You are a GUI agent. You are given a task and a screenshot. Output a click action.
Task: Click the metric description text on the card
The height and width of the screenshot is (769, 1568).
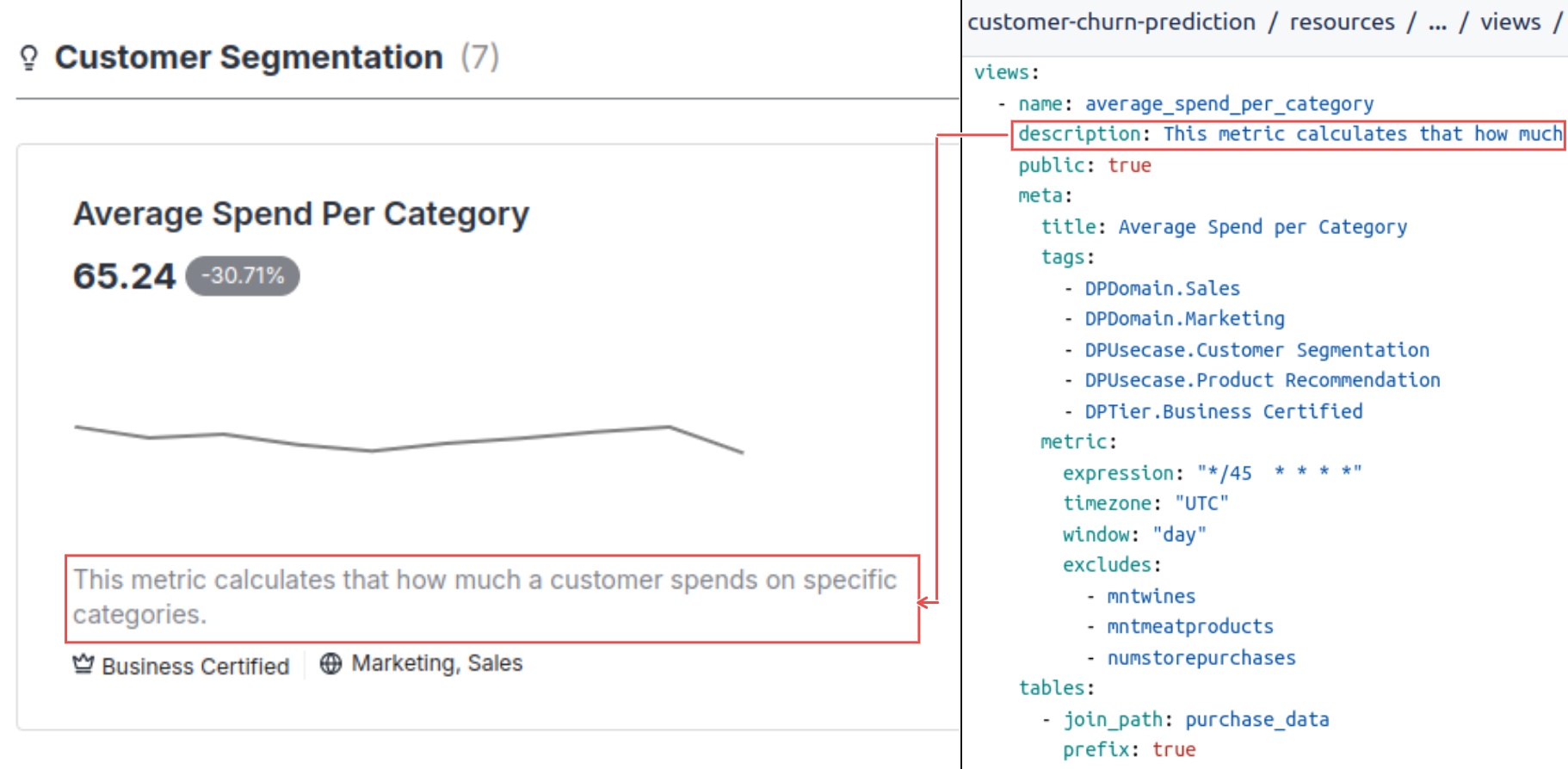(x=485, y=597)
